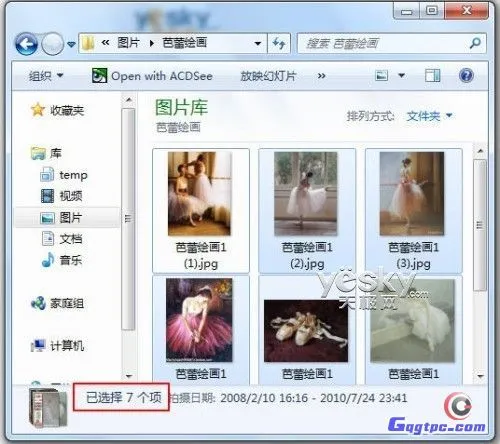The height and width of the screenshot is (444, 500).
Task: Click navigation pane scrollbar up arrow
Action: (129, 100)
